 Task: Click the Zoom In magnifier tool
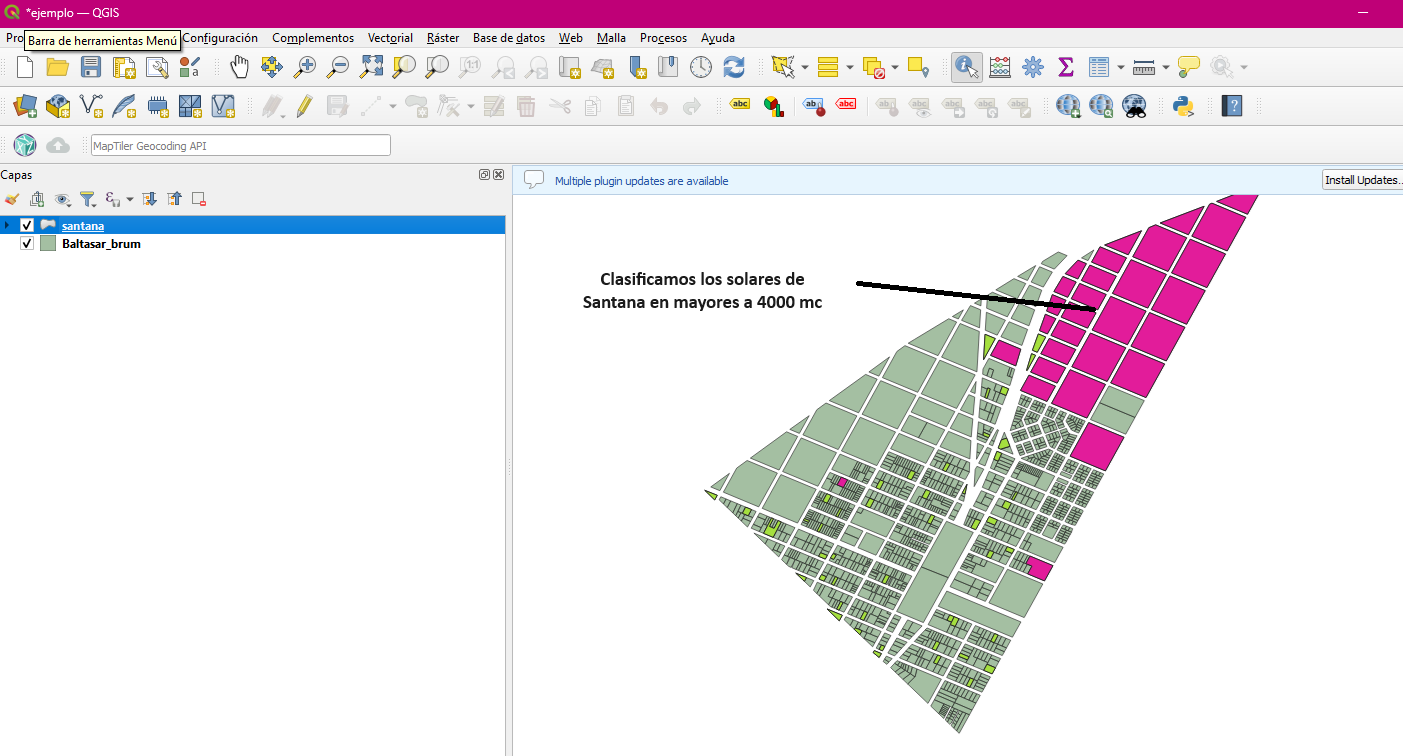click(x=305, y=67)
